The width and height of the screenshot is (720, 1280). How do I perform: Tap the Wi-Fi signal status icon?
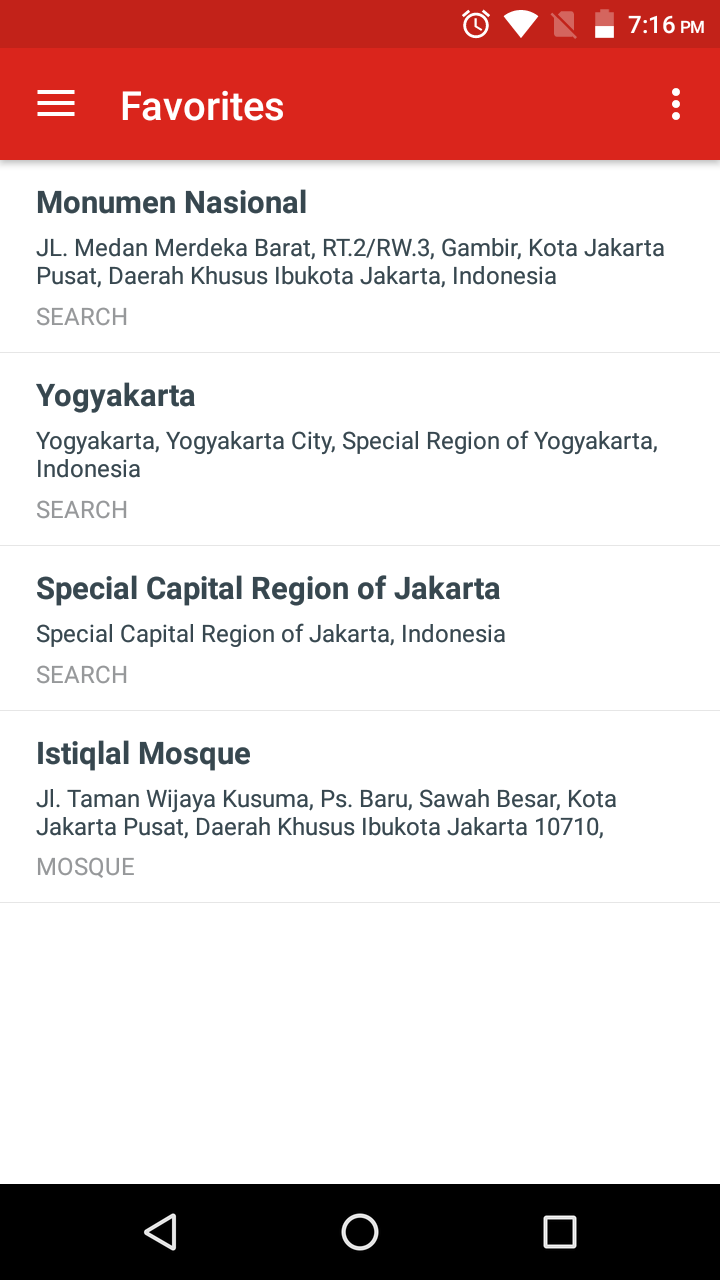click(x=520, y=24)
